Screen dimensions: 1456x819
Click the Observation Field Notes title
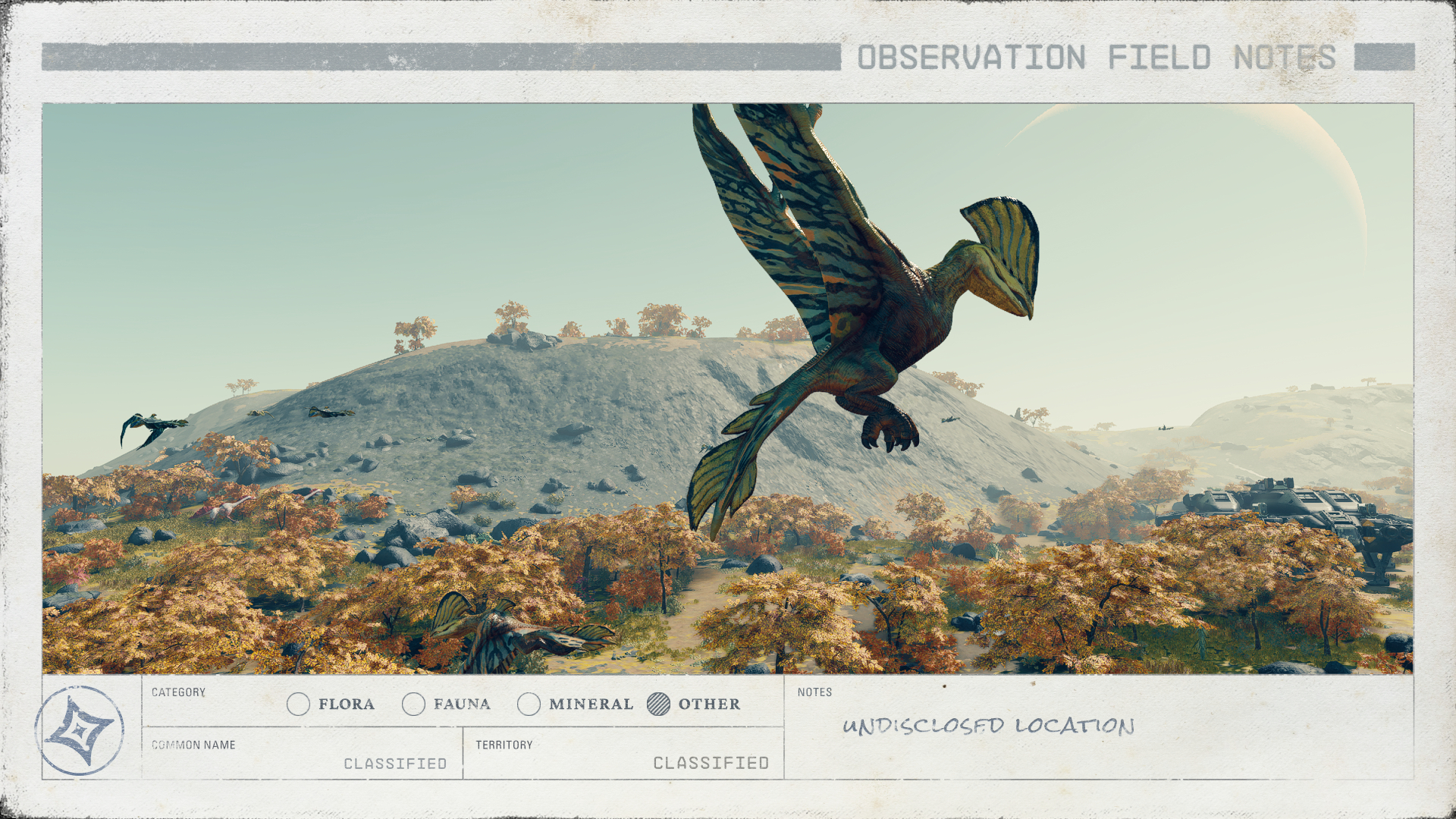click(1097, 58)
